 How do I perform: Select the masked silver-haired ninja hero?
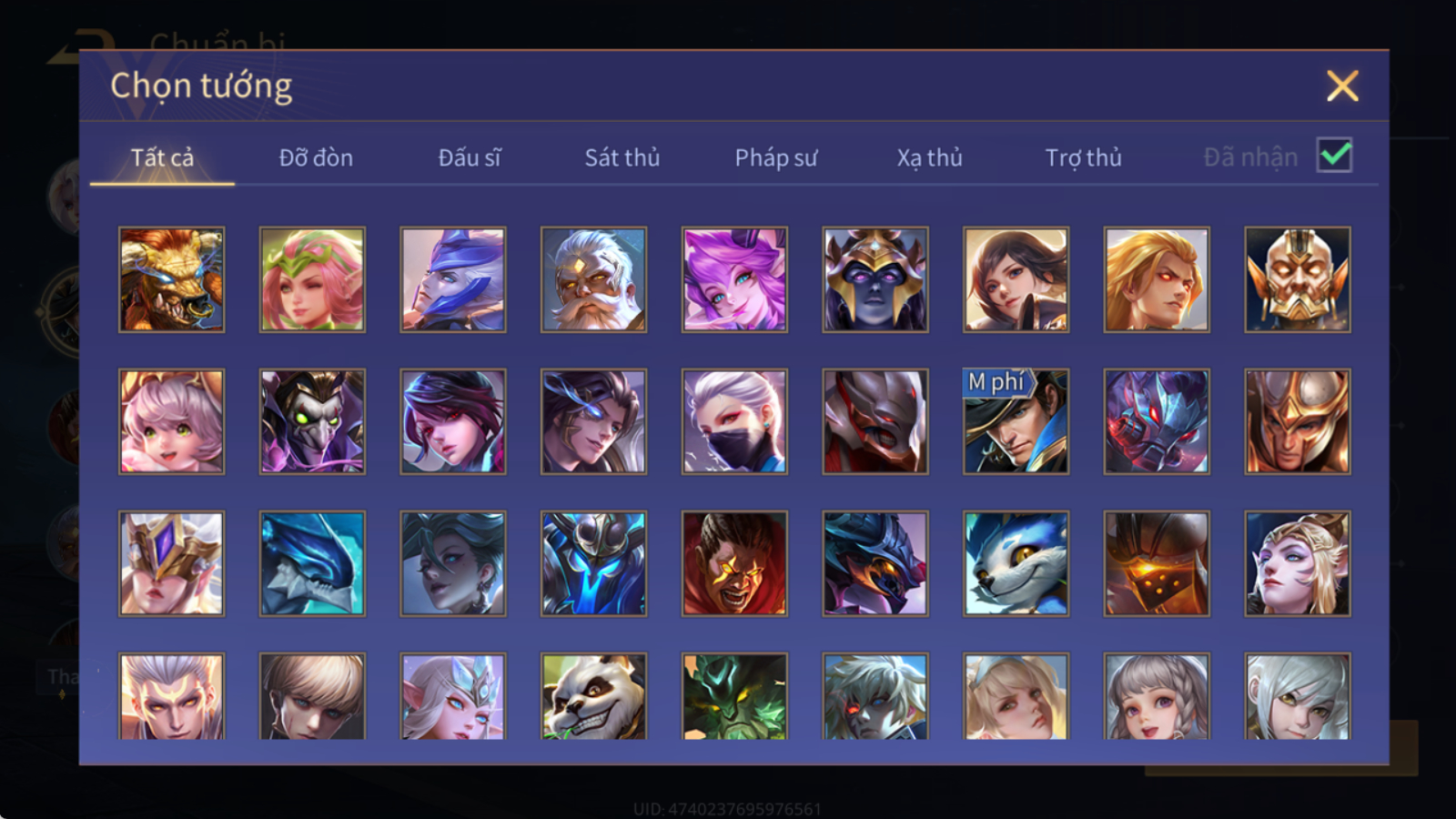click(x=735, y=421)
